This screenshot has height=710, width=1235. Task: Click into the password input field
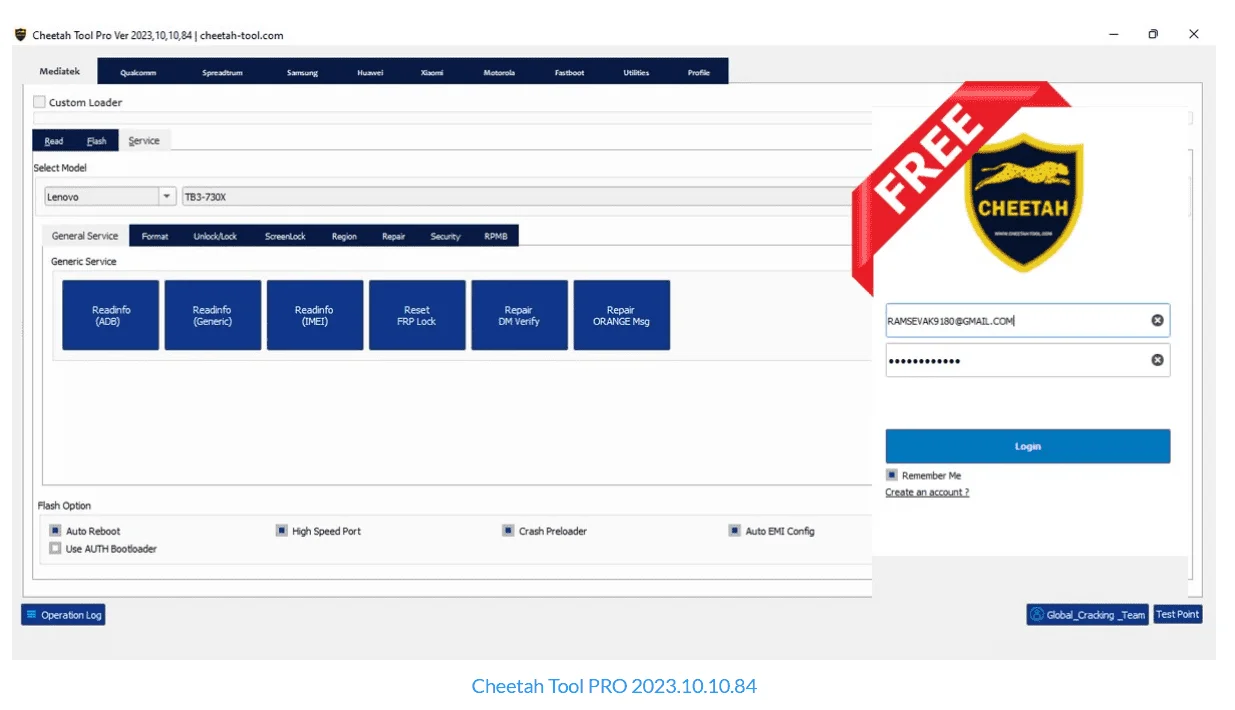(1028, 360)
